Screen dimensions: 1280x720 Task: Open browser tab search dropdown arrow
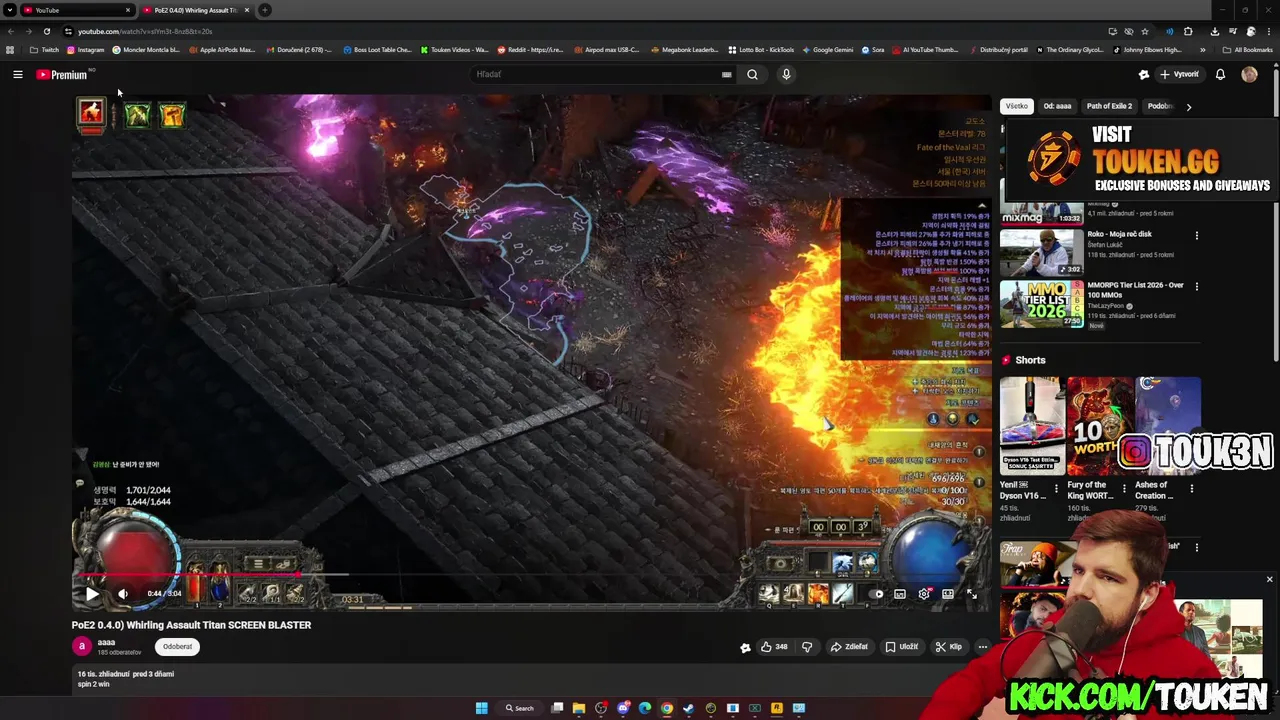10,10
